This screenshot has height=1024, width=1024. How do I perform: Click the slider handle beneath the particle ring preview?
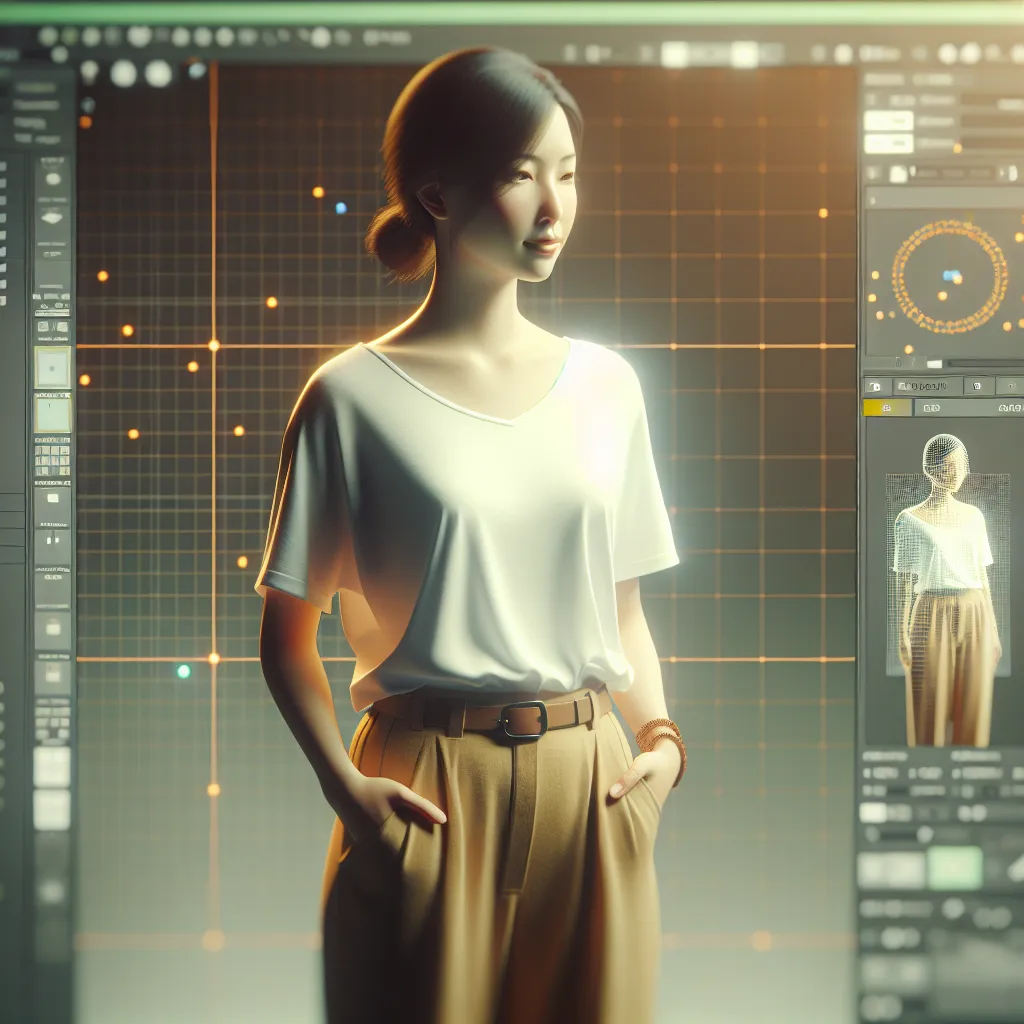933,364
